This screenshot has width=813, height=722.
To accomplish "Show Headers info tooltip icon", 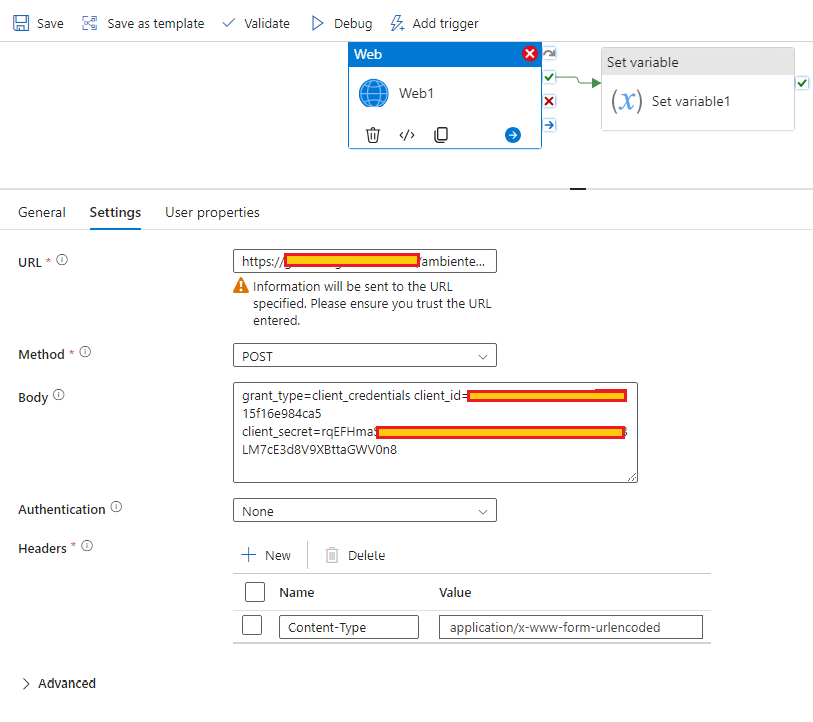I will 87,546.
